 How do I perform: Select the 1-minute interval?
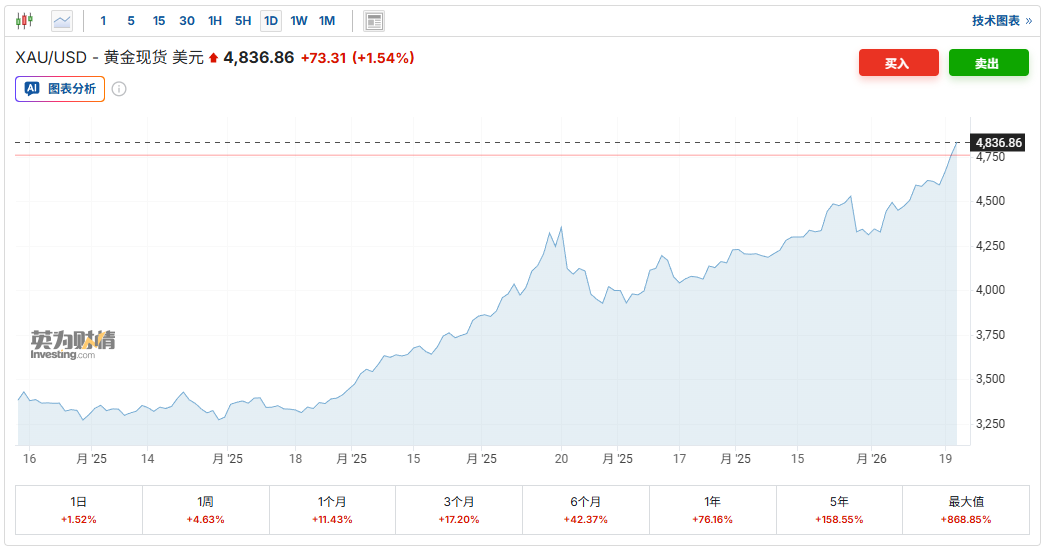point(103,21)
